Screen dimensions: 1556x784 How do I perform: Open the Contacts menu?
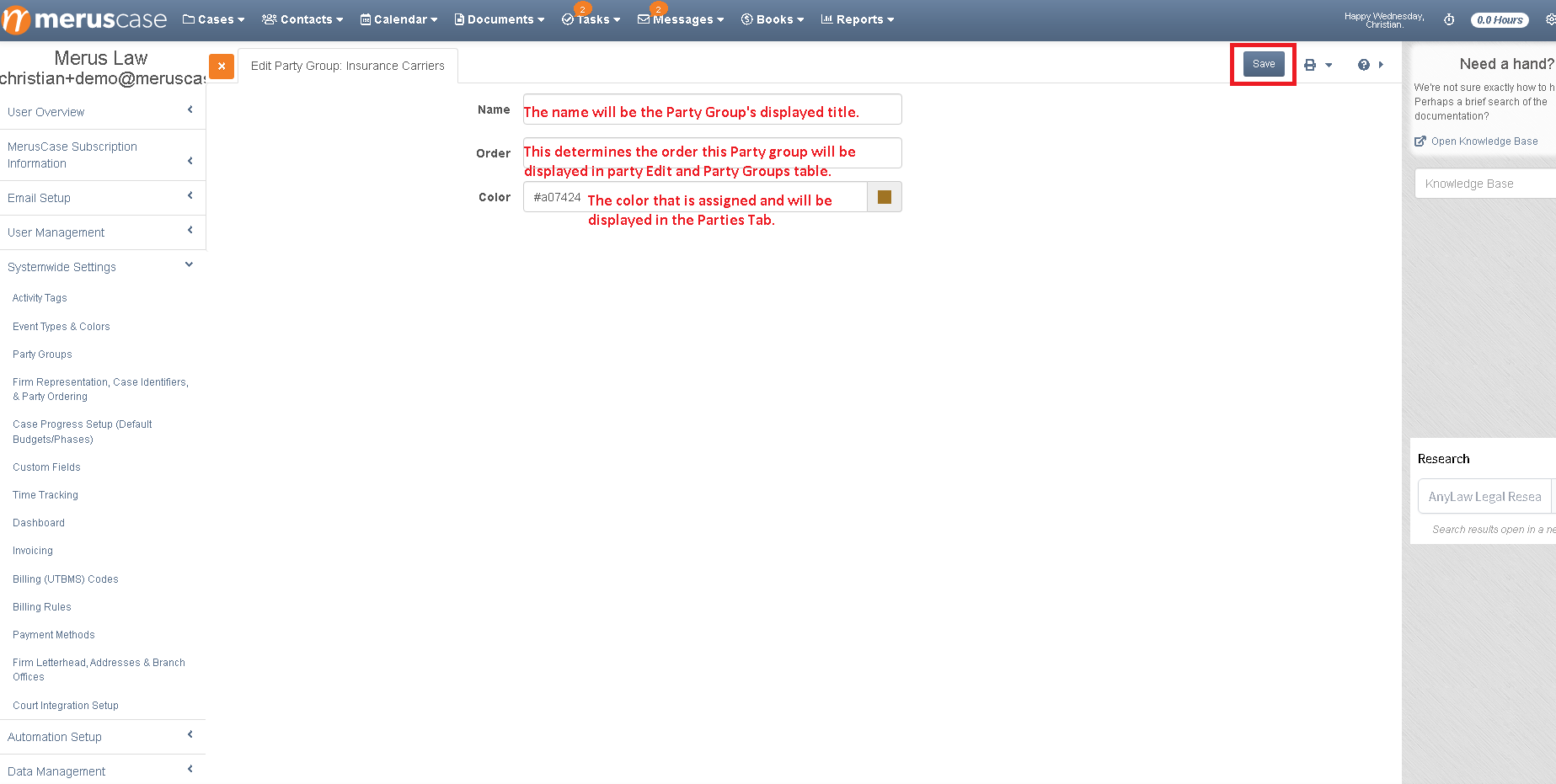click(302, 19)
